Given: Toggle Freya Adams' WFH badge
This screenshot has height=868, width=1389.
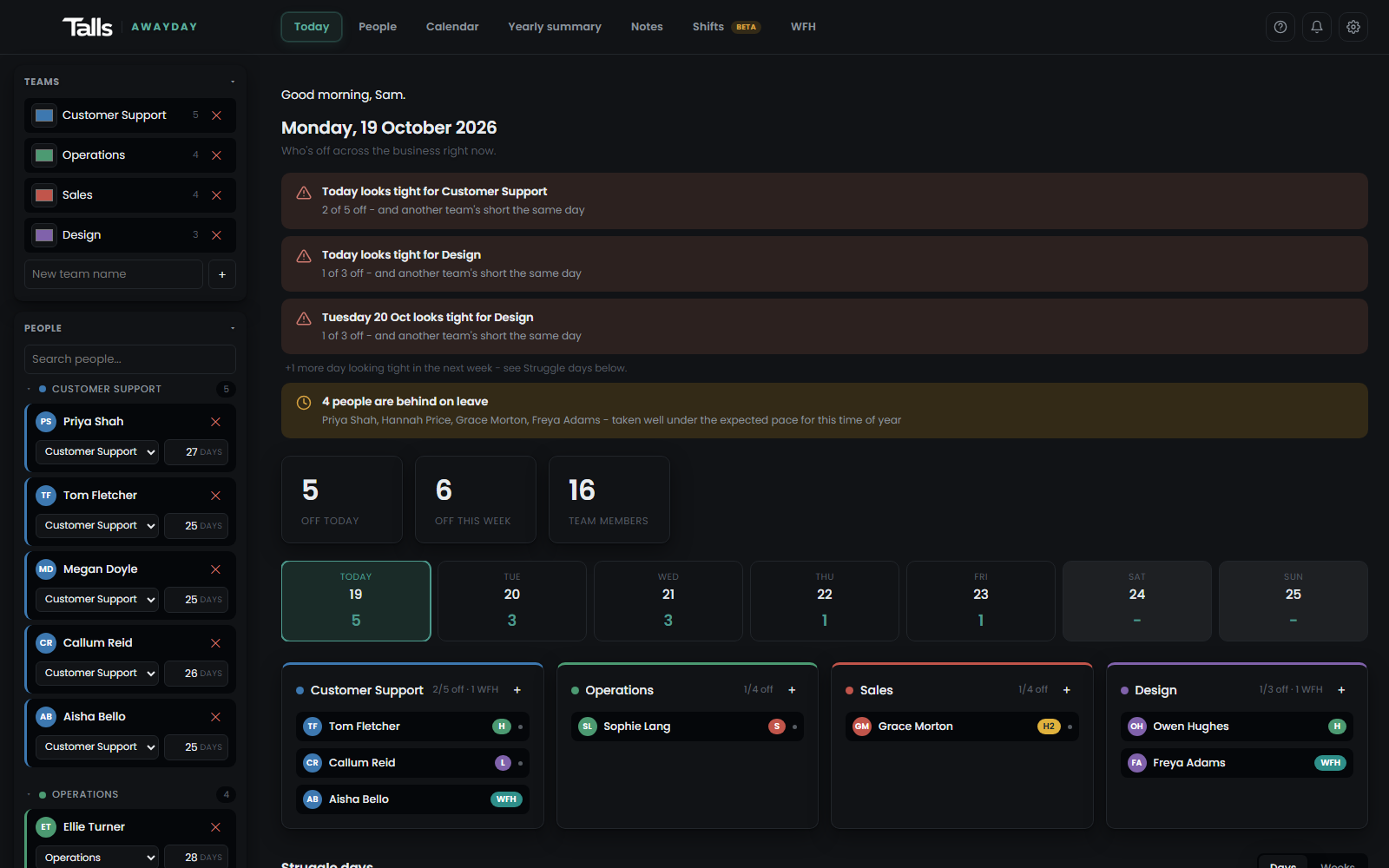Looking at the screenshot, I should point(1330,763).
